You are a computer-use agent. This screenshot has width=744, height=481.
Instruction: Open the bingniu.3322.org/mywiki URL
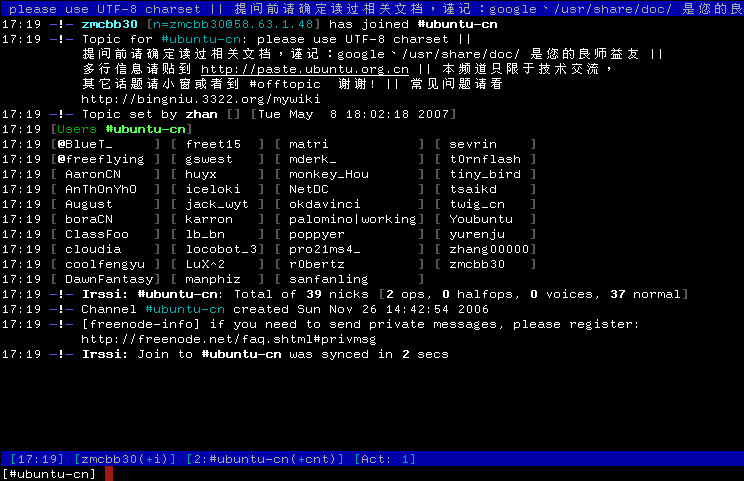click(x=201, y=99)
